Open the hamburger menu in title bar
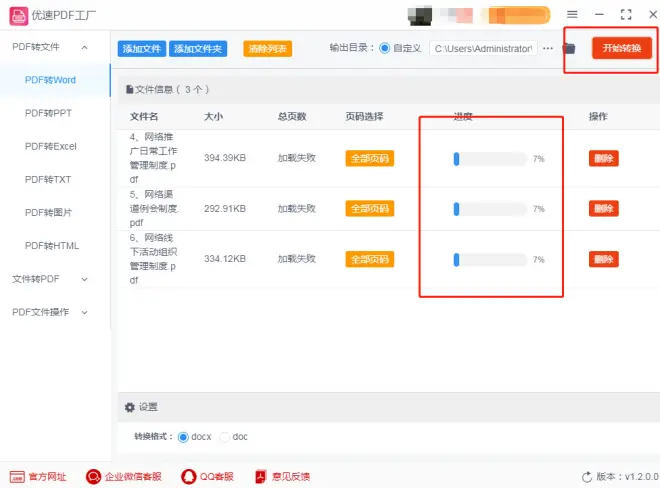660x488 pixels. click(x=572, y=15)
